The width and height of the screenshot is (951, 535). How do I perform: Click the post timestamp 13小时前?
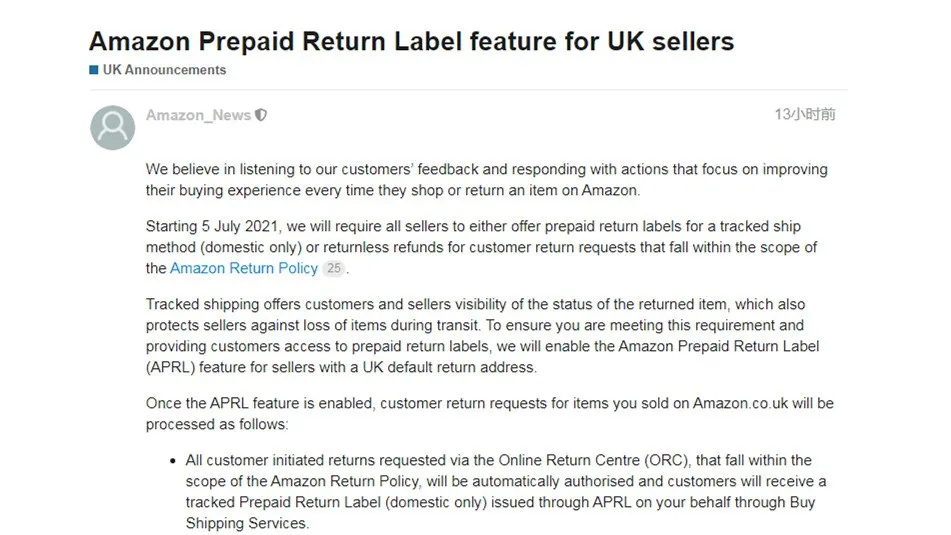point(805,114)
